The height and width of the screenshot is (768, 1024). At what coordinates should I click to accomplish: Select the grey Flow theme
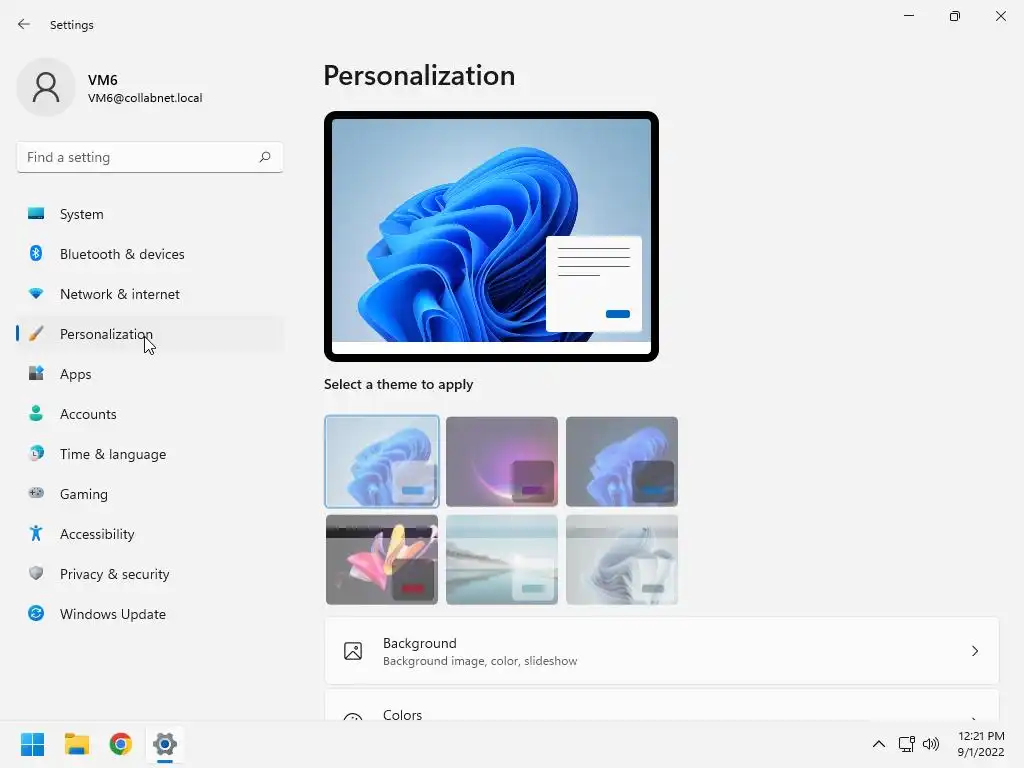click(x=622, y=560)
